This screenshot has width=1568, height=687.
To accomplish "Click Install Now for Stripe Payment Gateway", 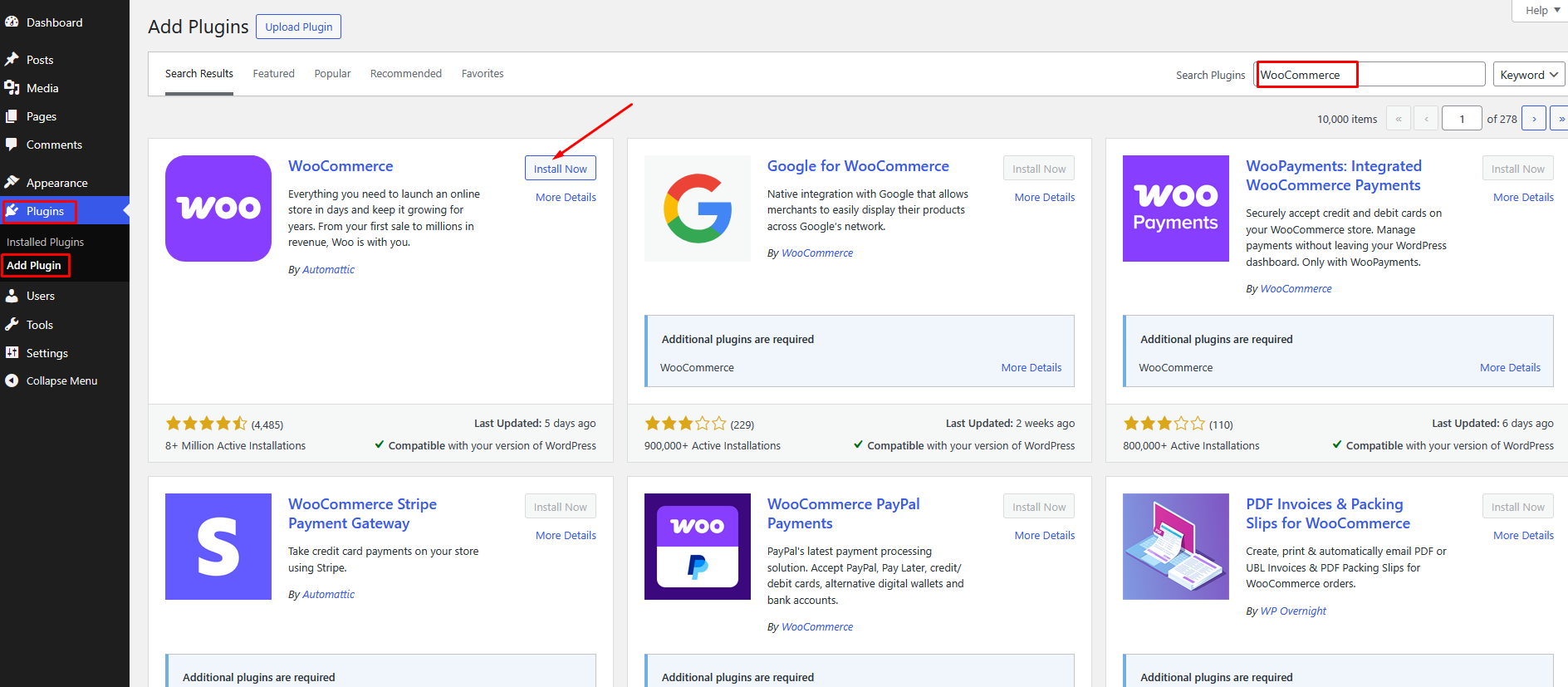I will (561, 507).
